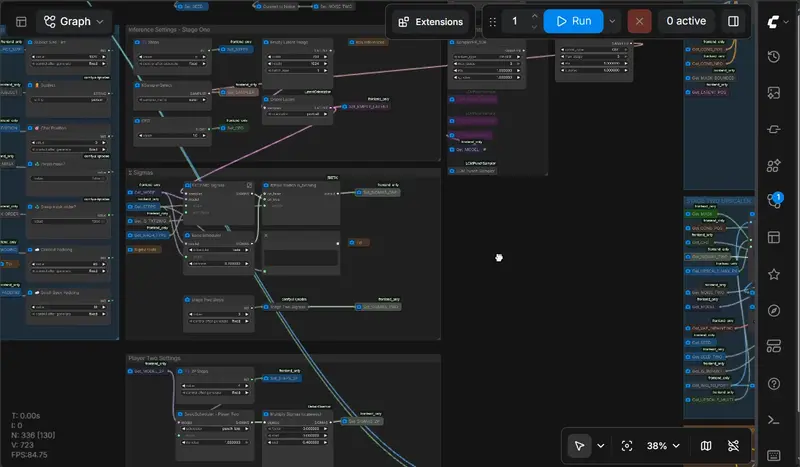Open the Run options dropdown arrow
The width and height of the screenshot is (800, 467).
(x=612, y=21)
